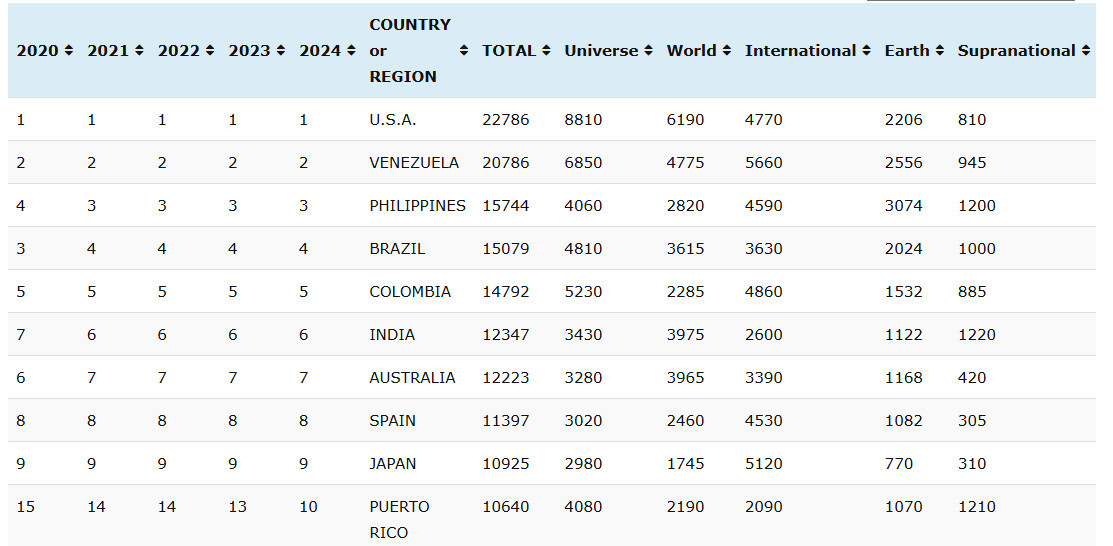
Task: Select the PHILIPPINES row country name
Action: tap(417, 206)
